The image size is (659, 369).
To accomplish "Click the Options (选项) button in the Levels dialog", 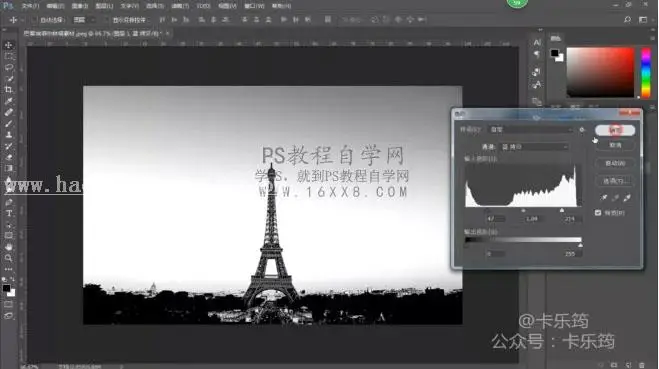I will click(x=615, y=181).
